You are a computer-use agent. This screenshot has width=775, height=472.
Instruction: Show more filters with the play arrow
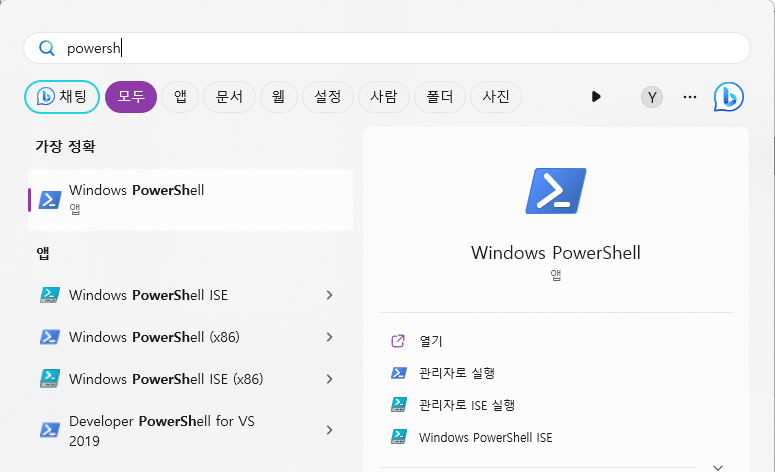click(x=596, y=97)
